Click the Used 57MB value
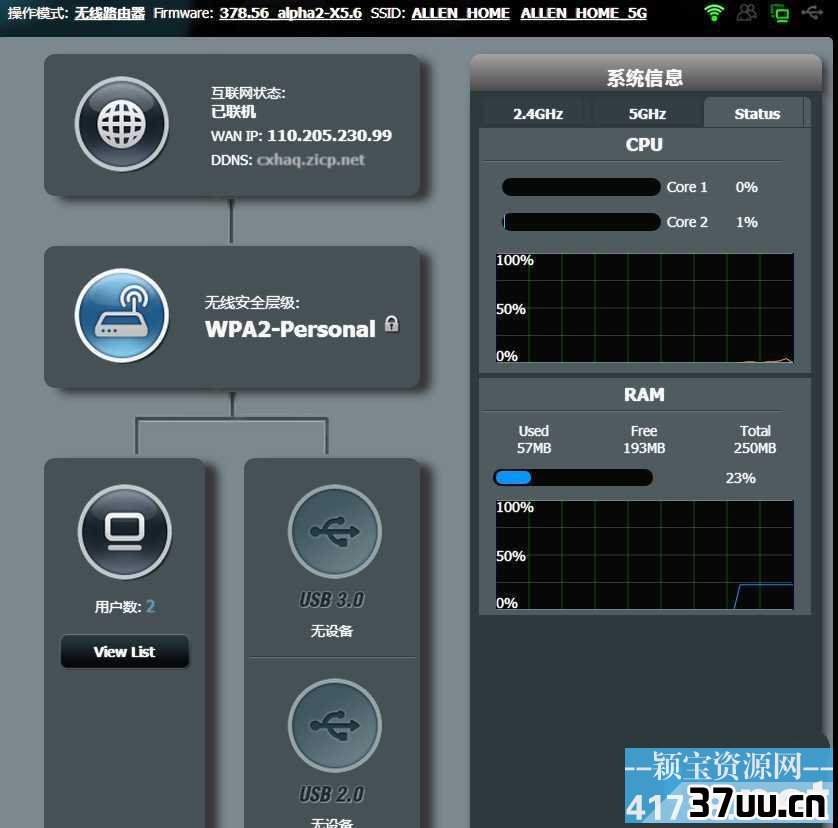838x828 pixels. tap(534, 448)
